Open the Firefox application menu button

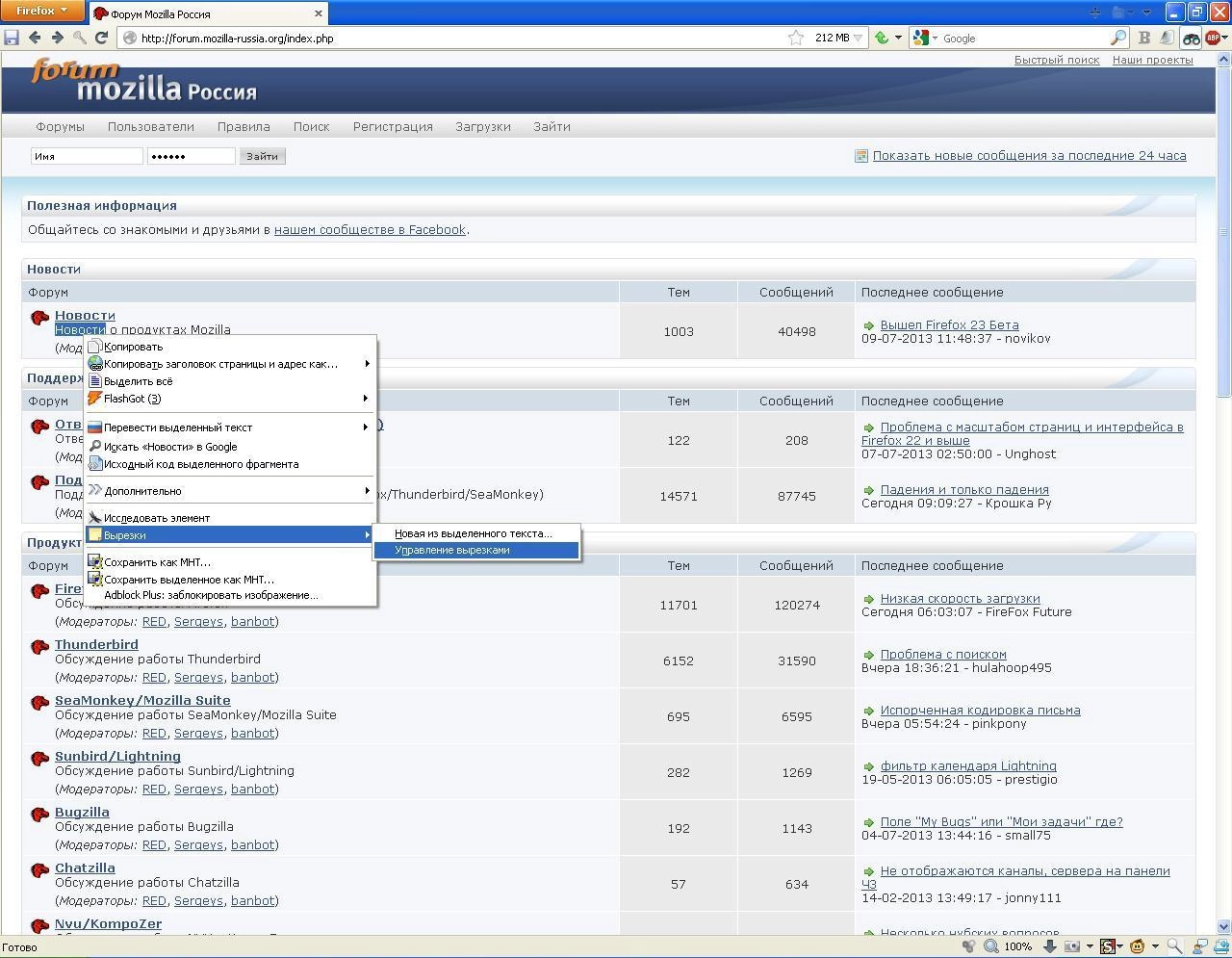pos(42,11)
